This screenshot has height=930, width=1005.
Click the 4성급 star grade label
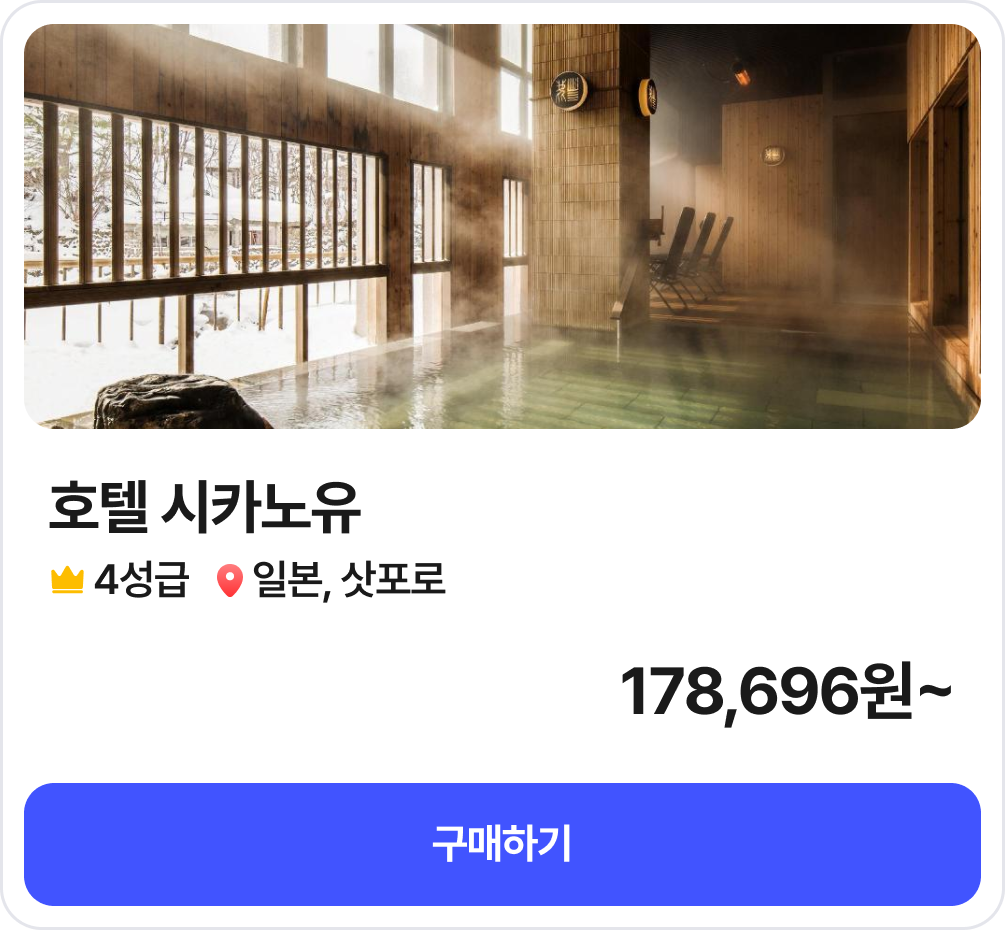(x=142, y=580)
